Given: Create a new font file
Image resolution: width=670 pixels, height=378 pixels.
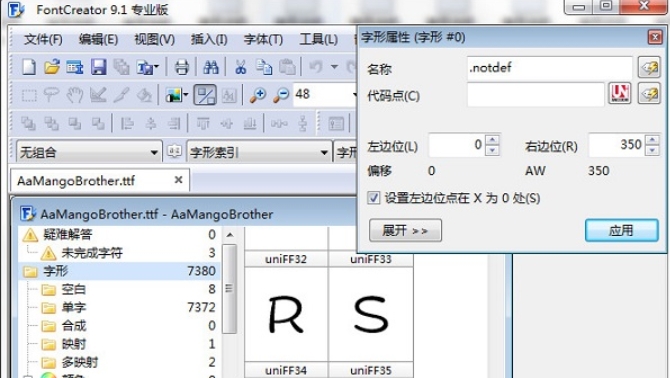Looking at the screenshot, I should [29, 67].
